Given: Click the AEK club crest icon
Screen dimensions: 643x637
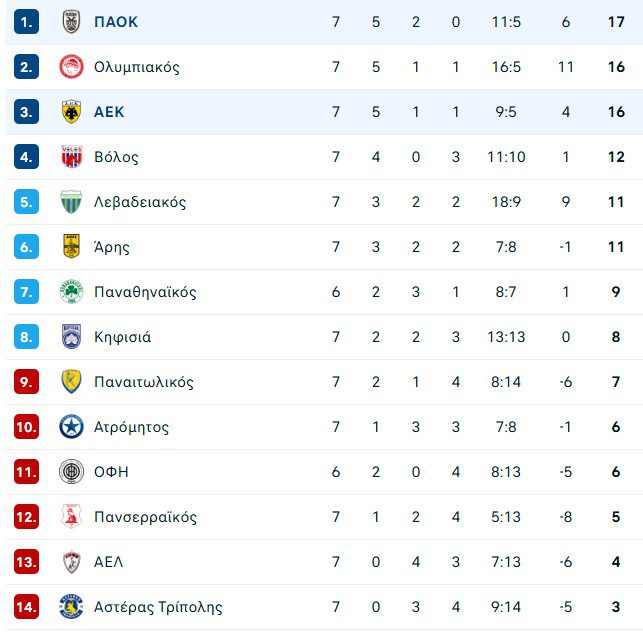Looking at the screenshot, I should pos(70,112).
